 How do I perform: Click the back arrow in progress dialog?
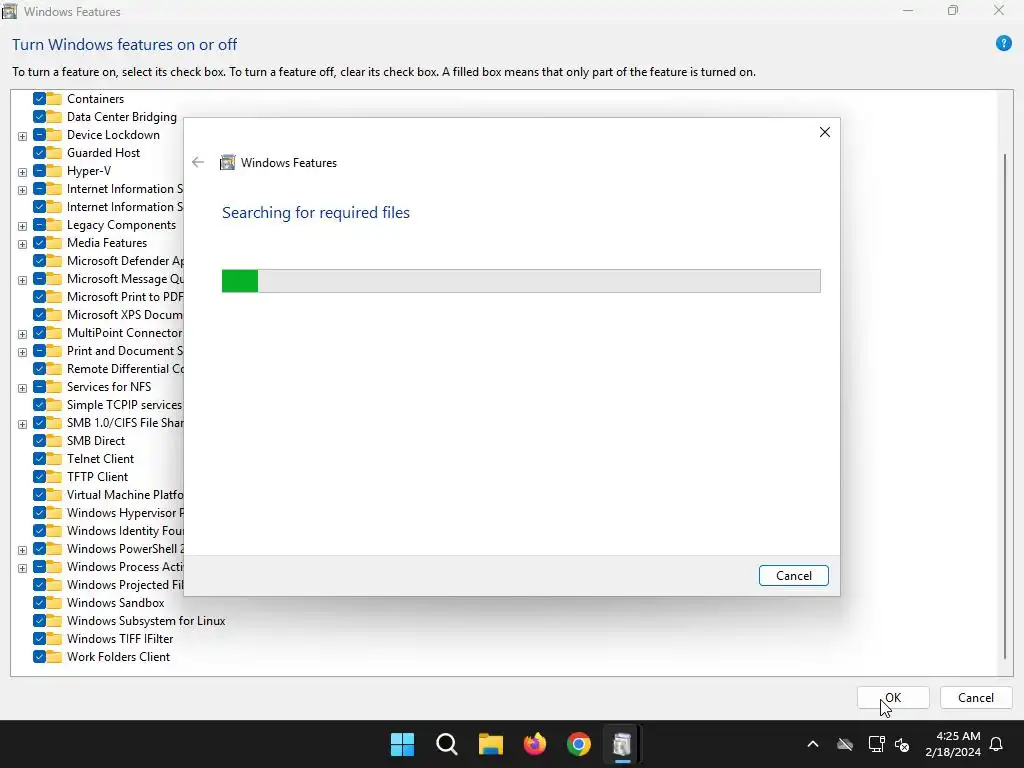[198, 163]
